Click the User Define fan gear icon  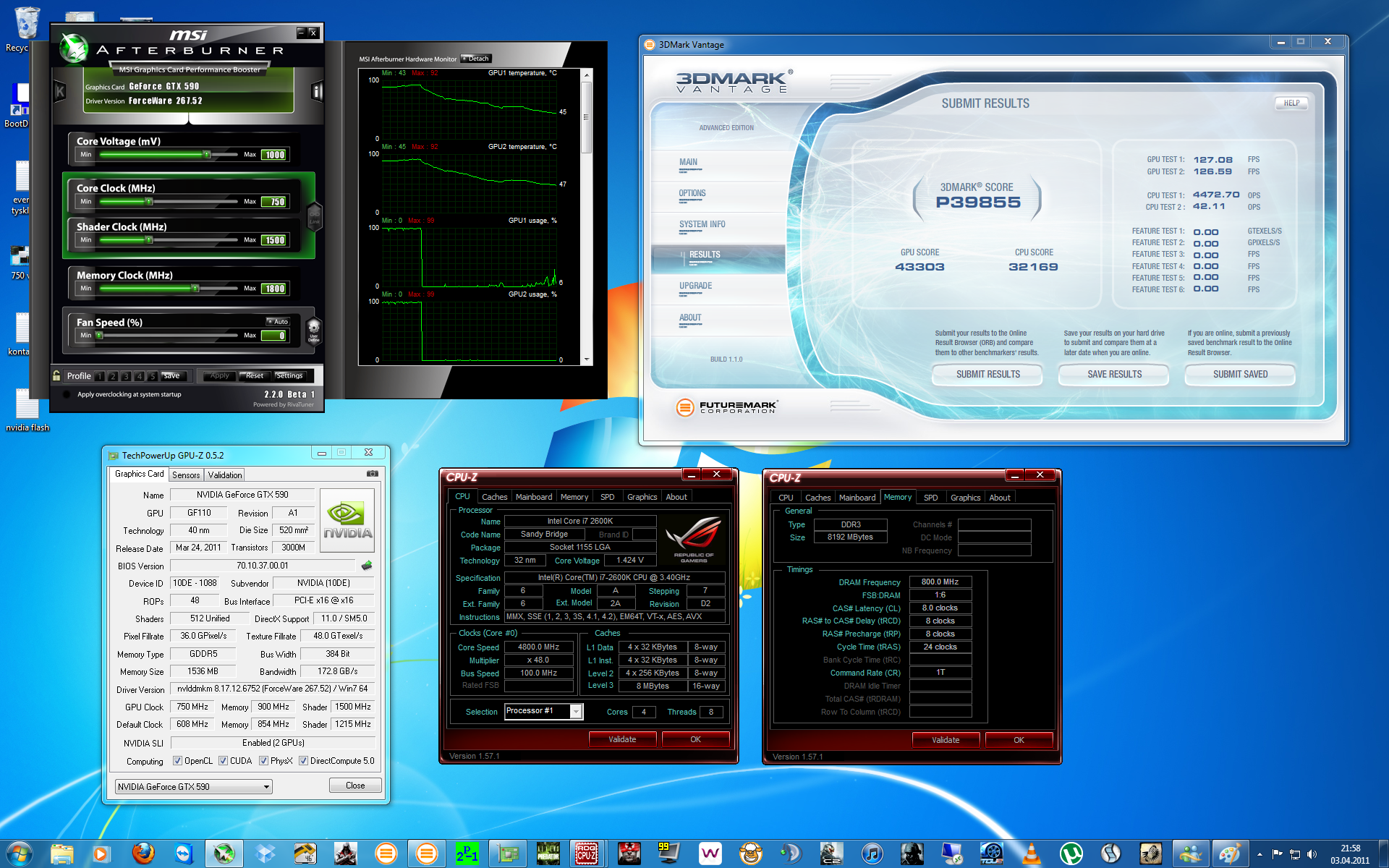click(314, 331)
